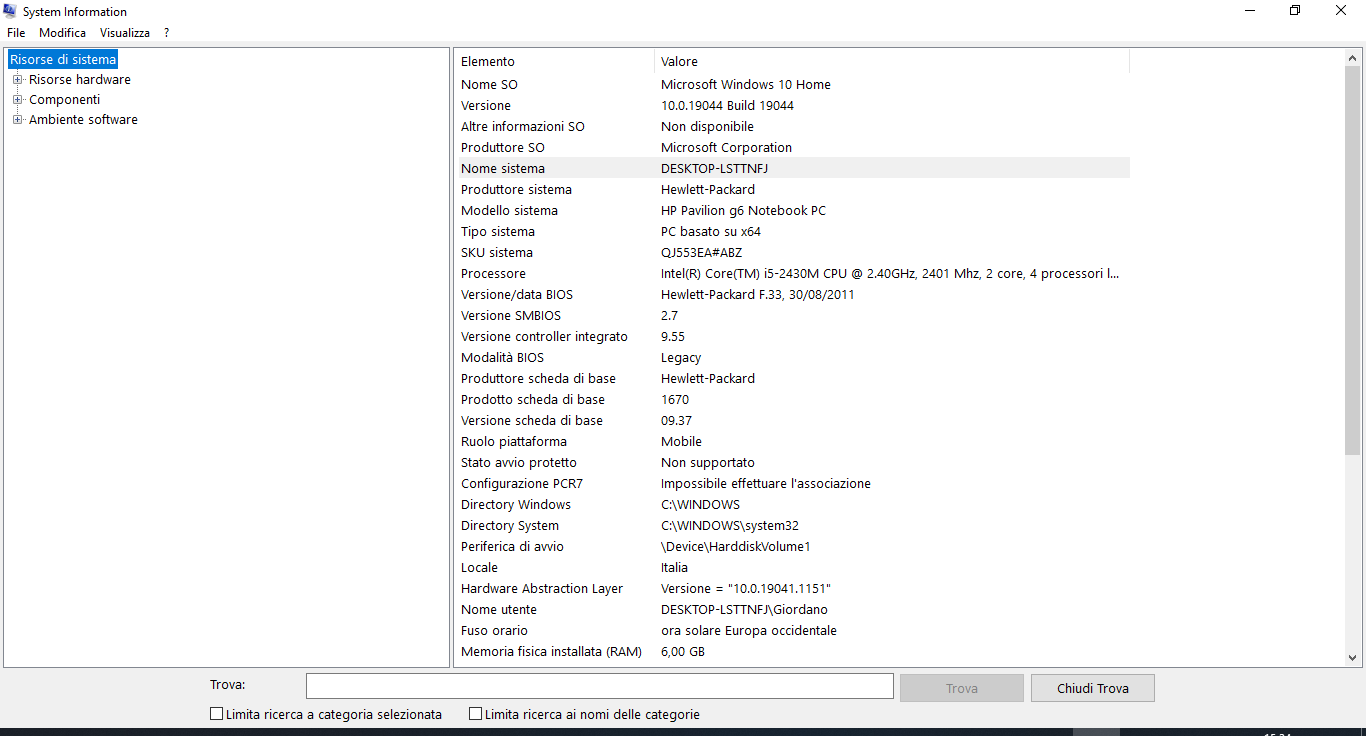Screen dimensions: 1366x736
Task: Click the Trova search button
Action: [x=962, y=688]
